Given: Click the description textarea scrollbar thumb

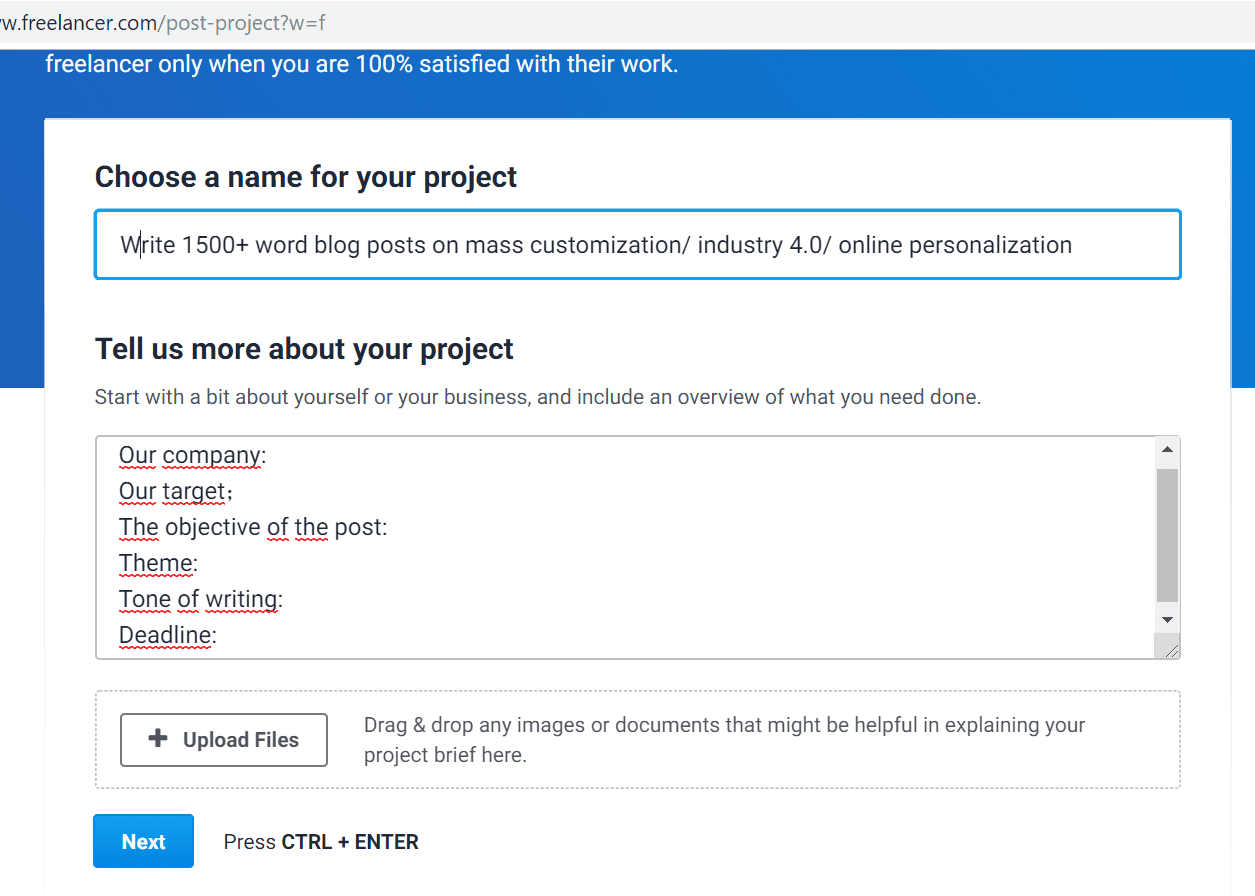Looking at the screenshot, I should pyautogui.click(x=1168, y=535).
